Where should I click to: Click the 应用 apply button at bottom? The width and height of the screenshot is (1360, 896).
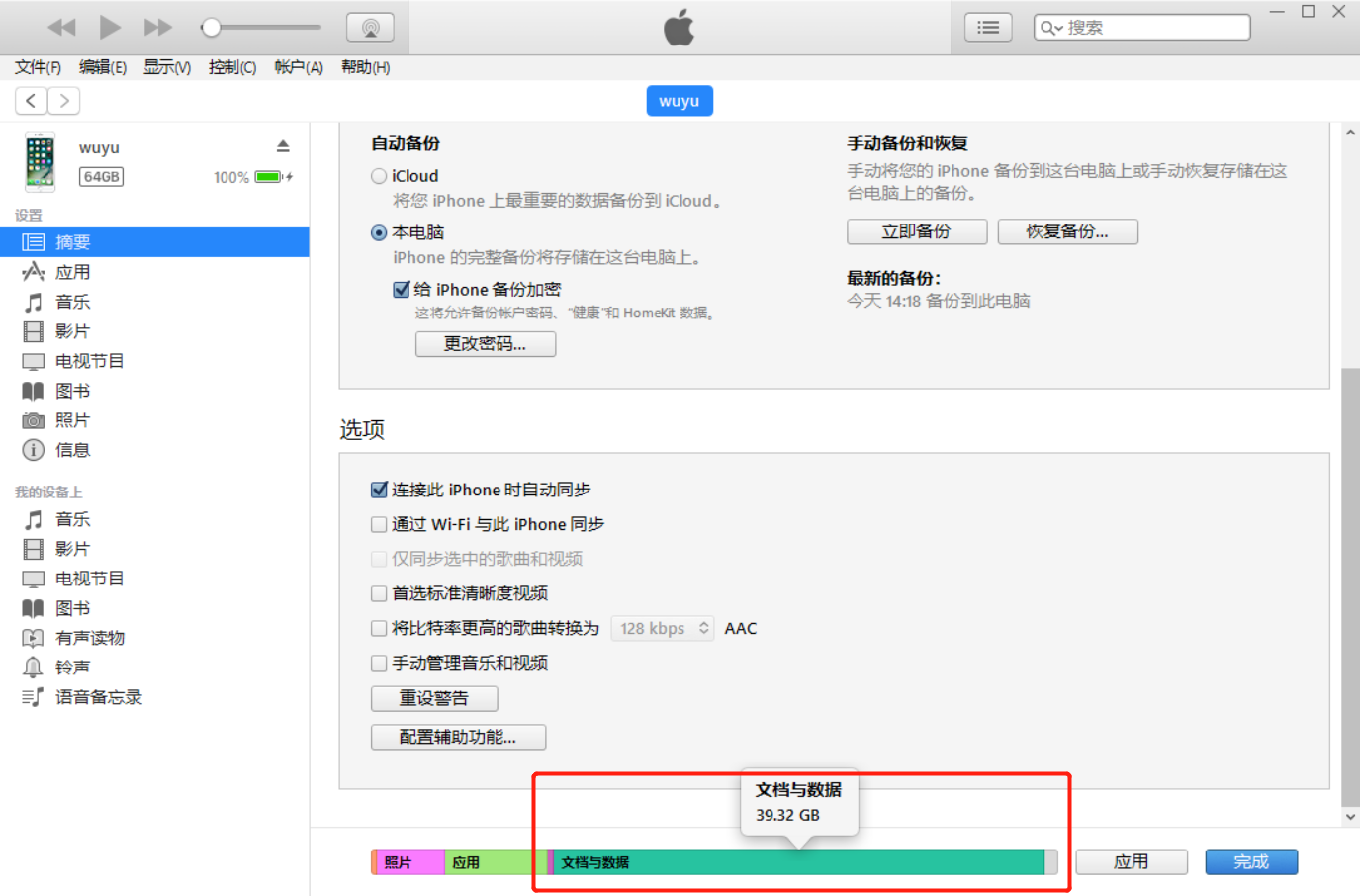pyautogui.click(x=1132, y=862)
